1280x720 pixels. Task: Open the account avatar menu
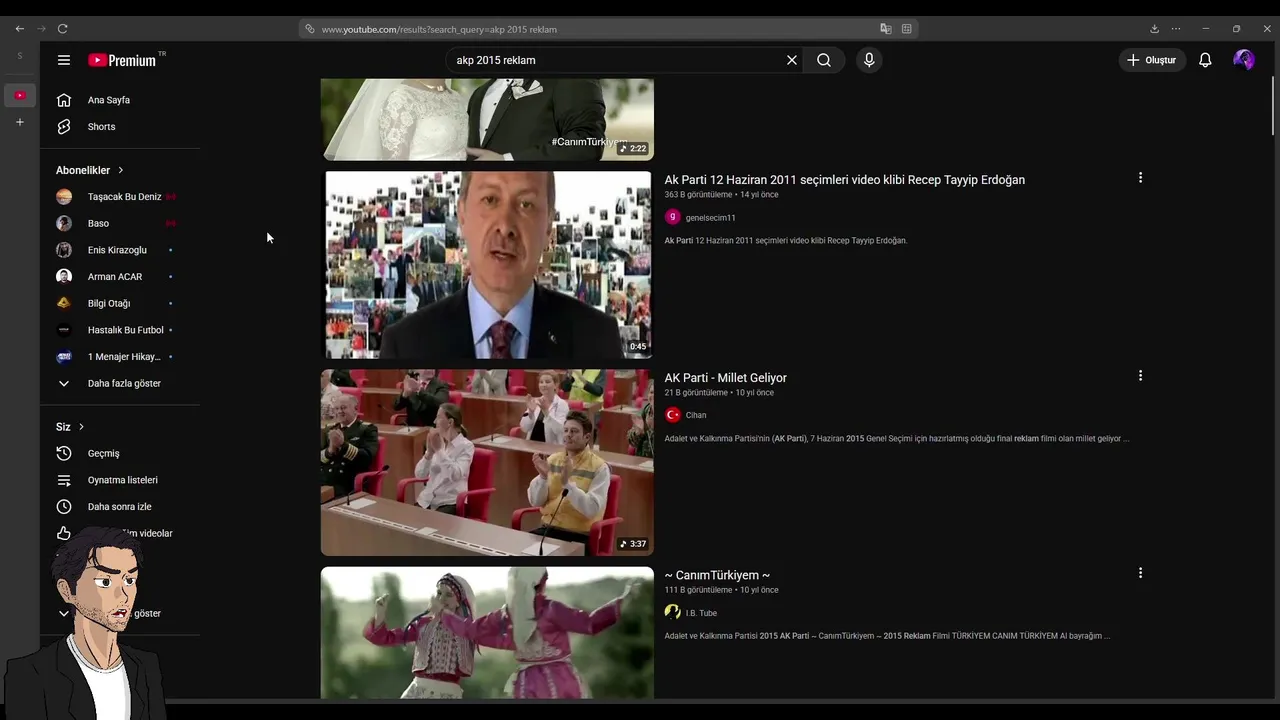1244,60
